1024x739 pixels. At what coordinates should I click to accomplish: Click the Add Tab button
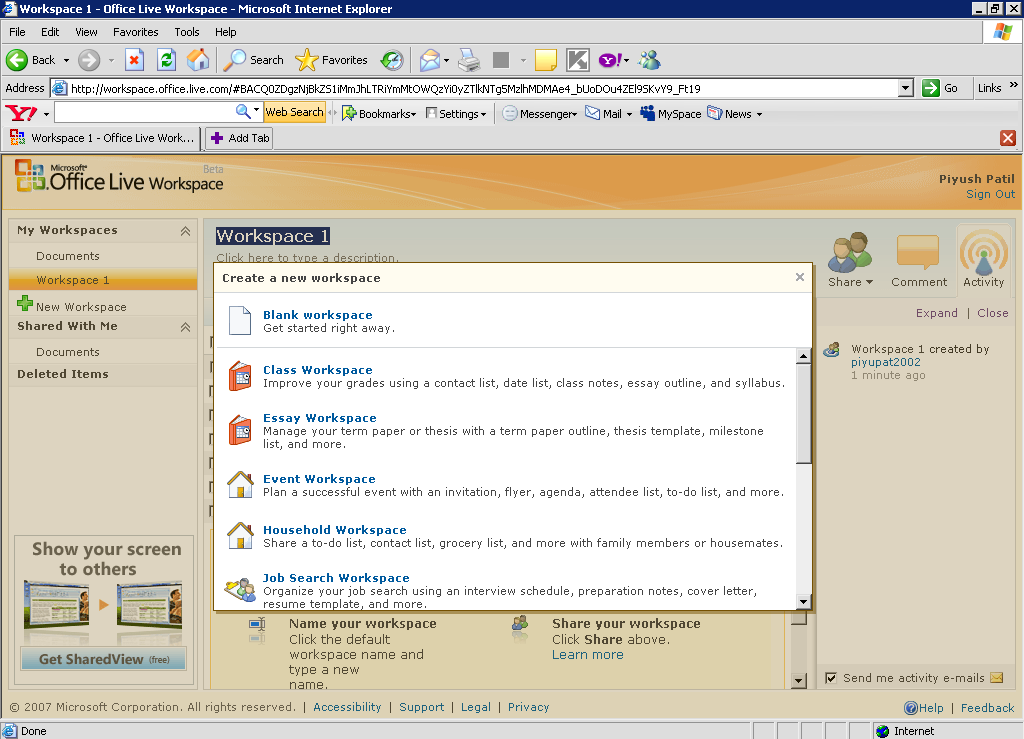pyautogui.click(x=239, y=138)
